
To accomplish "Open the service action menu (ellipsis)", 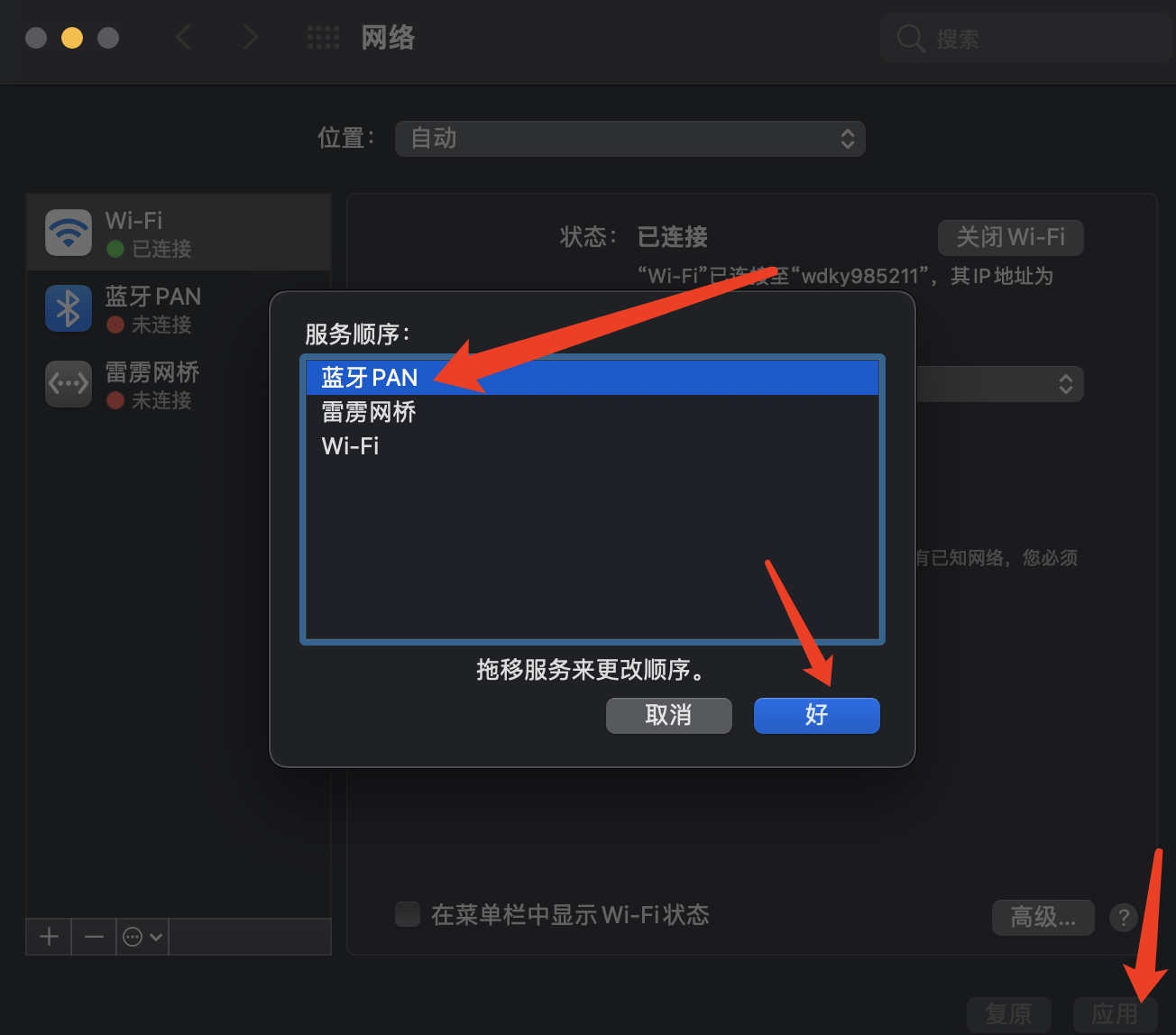I will pyautogui.click(x=142, y=937).
